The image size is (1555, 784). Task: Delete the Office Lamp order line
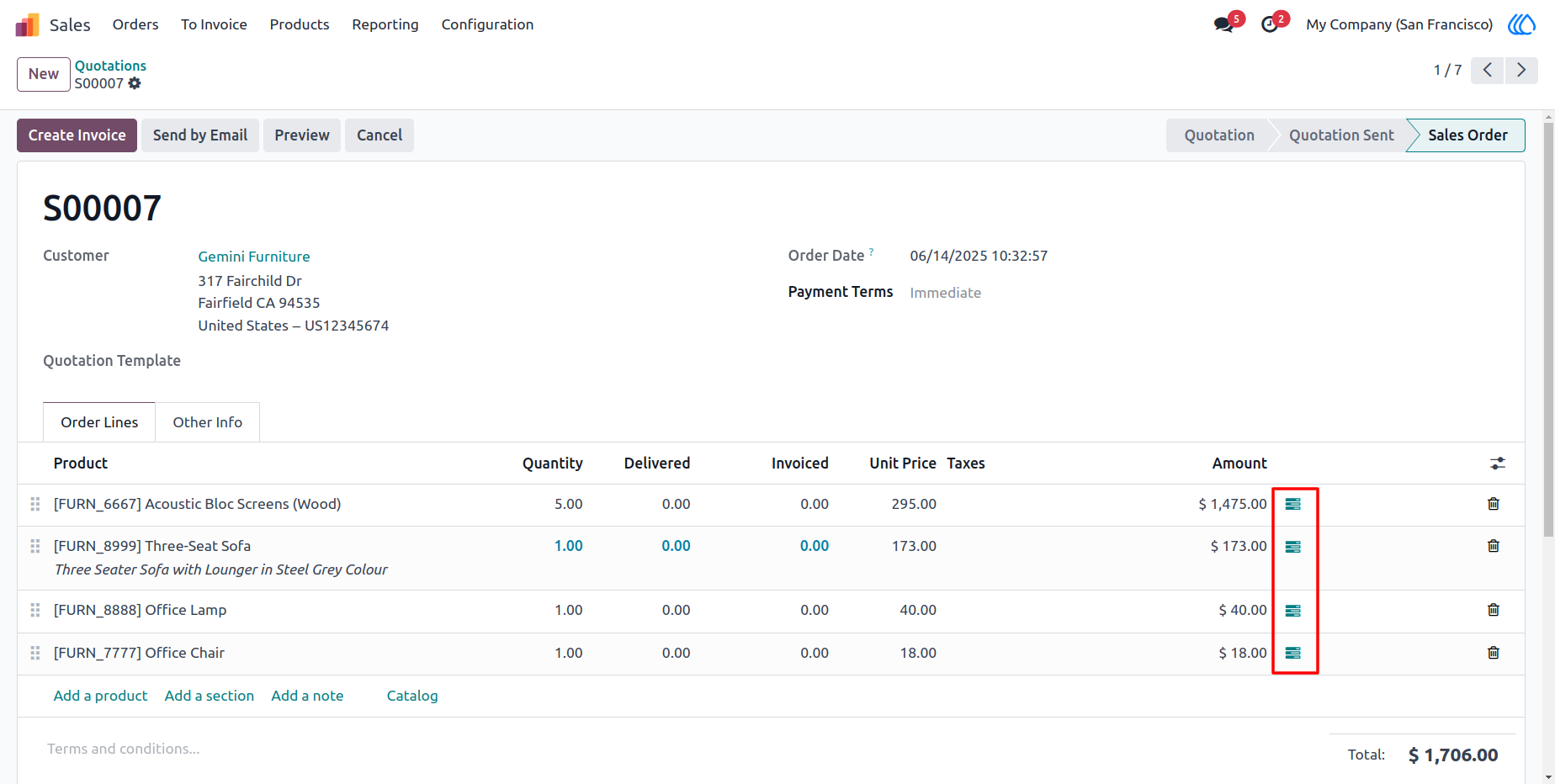[x=1494, y=610]
